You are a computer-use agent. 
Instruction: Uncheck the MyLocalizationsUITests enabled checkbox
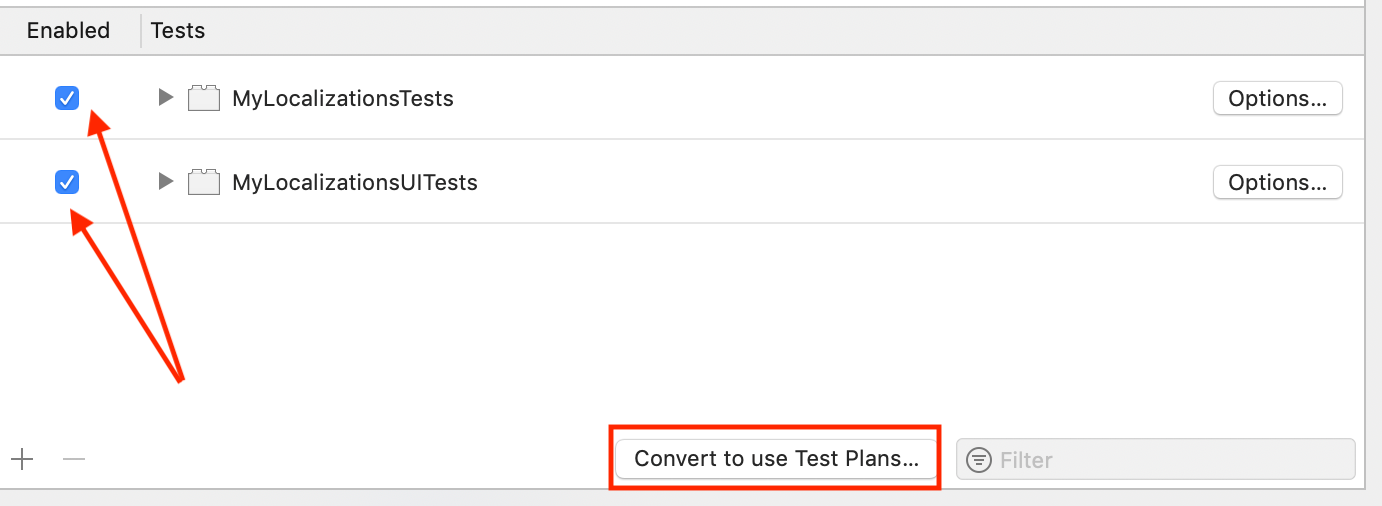(x=67, y=182)
